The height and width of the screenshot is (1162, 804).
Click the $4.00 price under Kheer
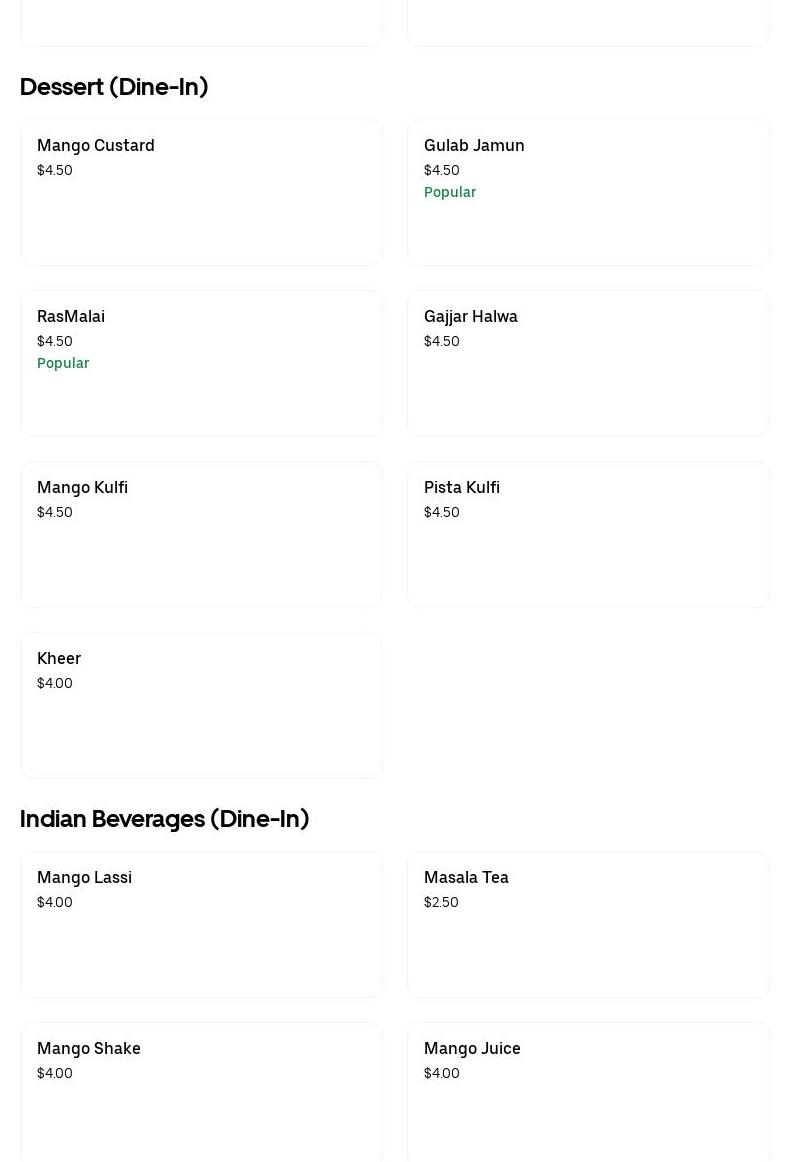(x=55, y=683)
